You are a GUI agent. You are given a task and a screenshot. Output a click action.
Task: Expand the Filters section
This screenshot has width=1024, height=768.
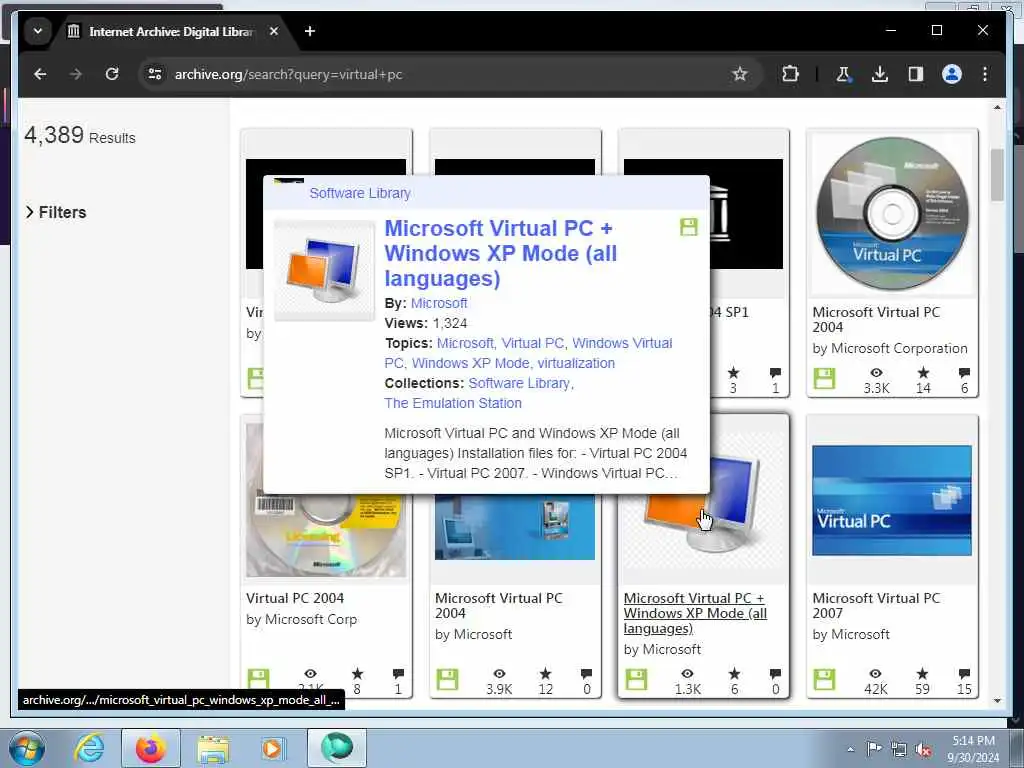[56, 212]
